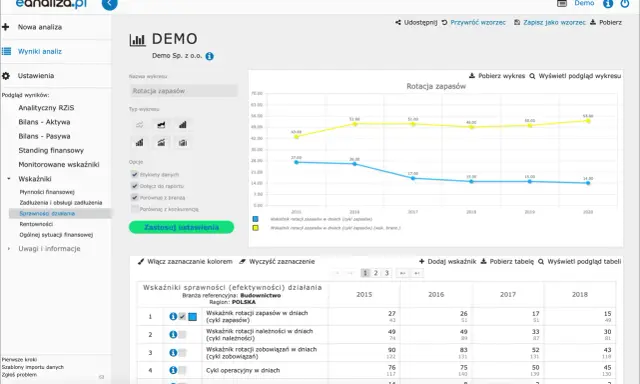Select the line chart type icon
The height and width of the screenshot is (384, 640).
pyautogui.click(x=140, y=125)
